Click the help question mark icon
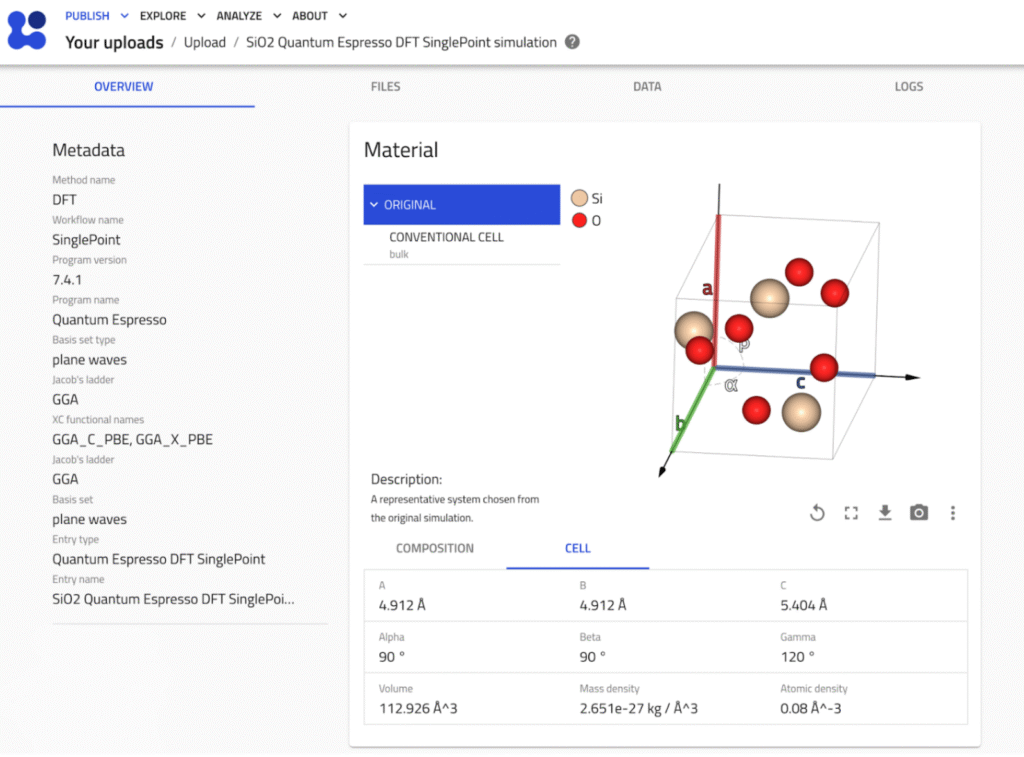Image resolution: width=1024 pixels, height=757 pixels. (x=572, y=43)
